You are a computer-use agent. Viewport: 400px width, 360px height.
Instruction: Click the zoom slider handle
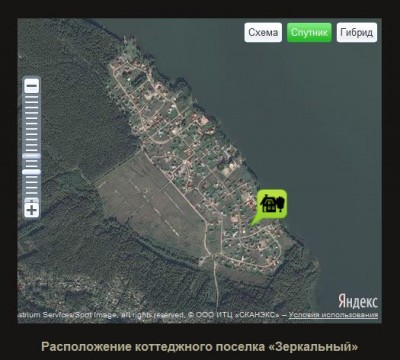32,172
